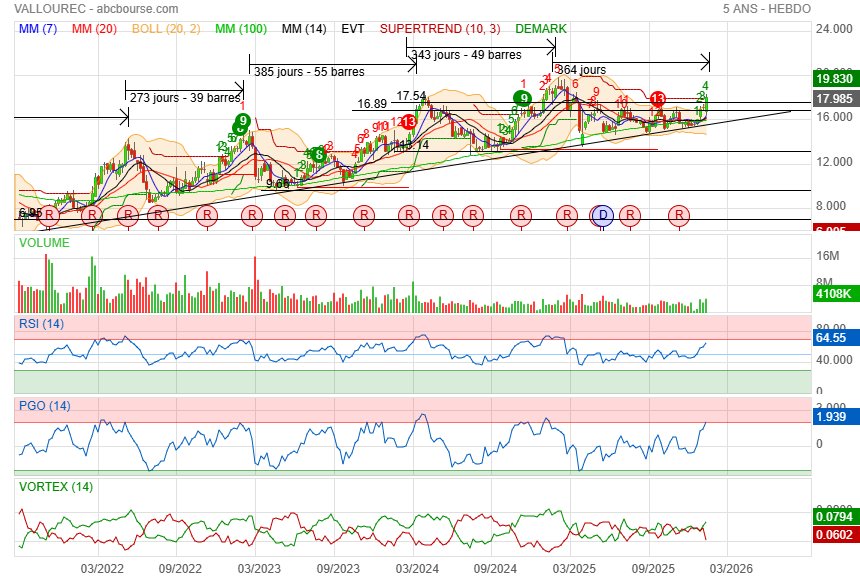Click the blue 64.55 RSI value tag

click(836, 338)
